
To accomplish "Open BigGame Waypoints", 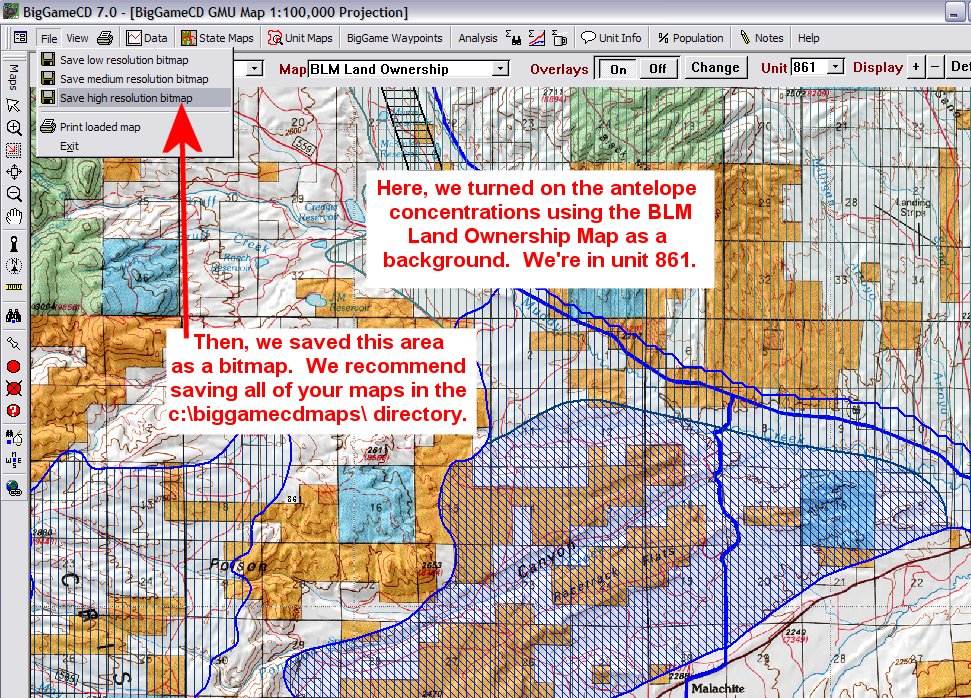I will point(394,38).
